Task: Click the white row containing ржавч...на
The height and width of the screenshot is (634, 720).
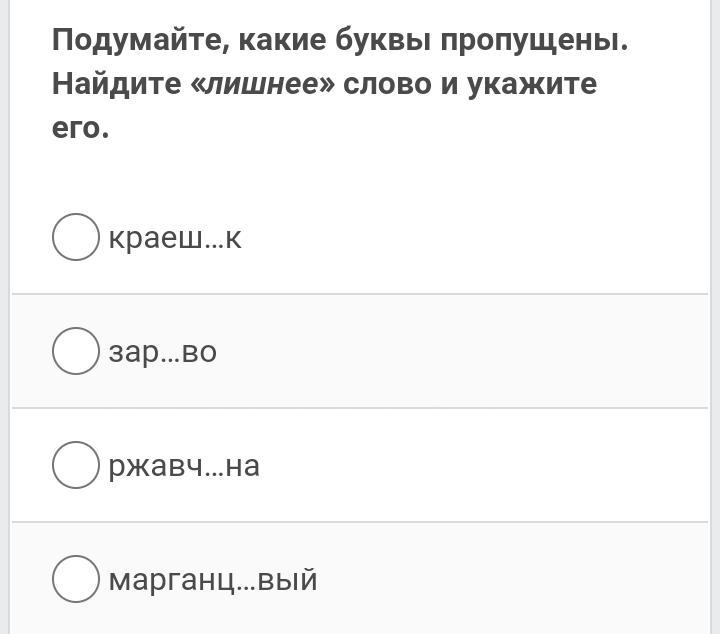Action: point(360,465)
